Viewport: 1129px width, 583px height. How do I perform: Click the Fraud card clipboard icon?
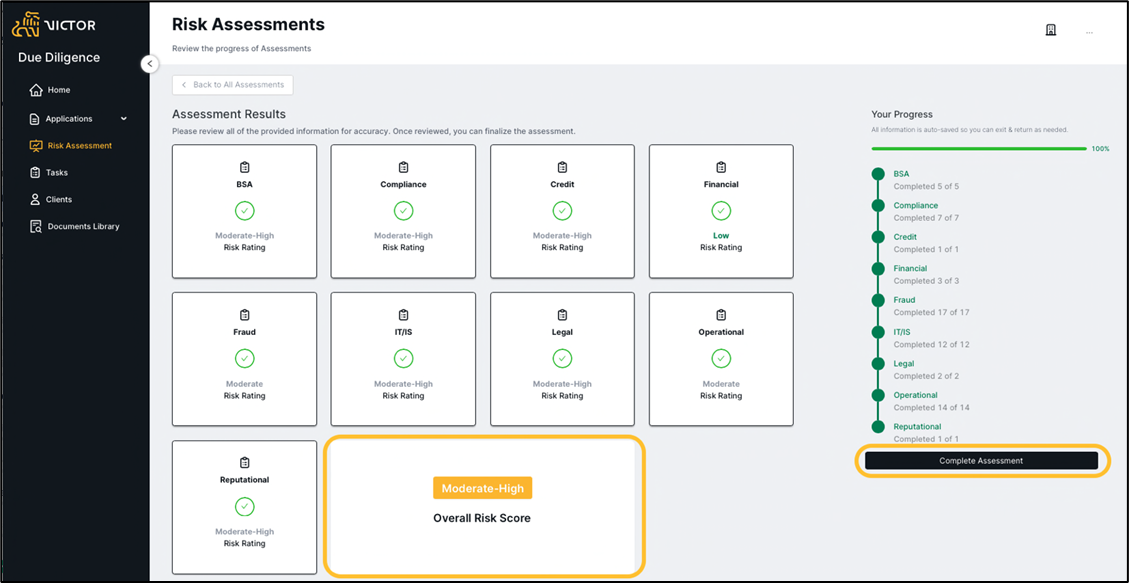[245, 315]
